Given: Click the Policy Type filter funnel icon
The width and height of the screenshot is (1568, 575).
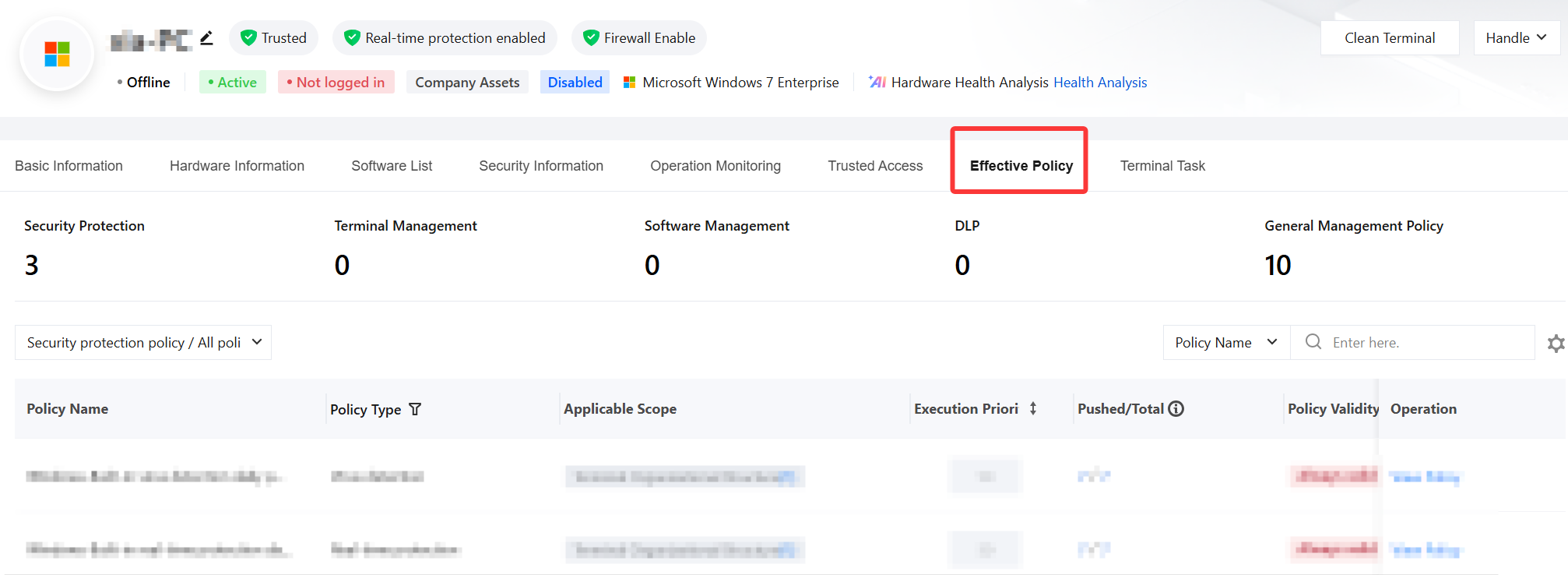Looking at the screenshot, I should (415, 409).
